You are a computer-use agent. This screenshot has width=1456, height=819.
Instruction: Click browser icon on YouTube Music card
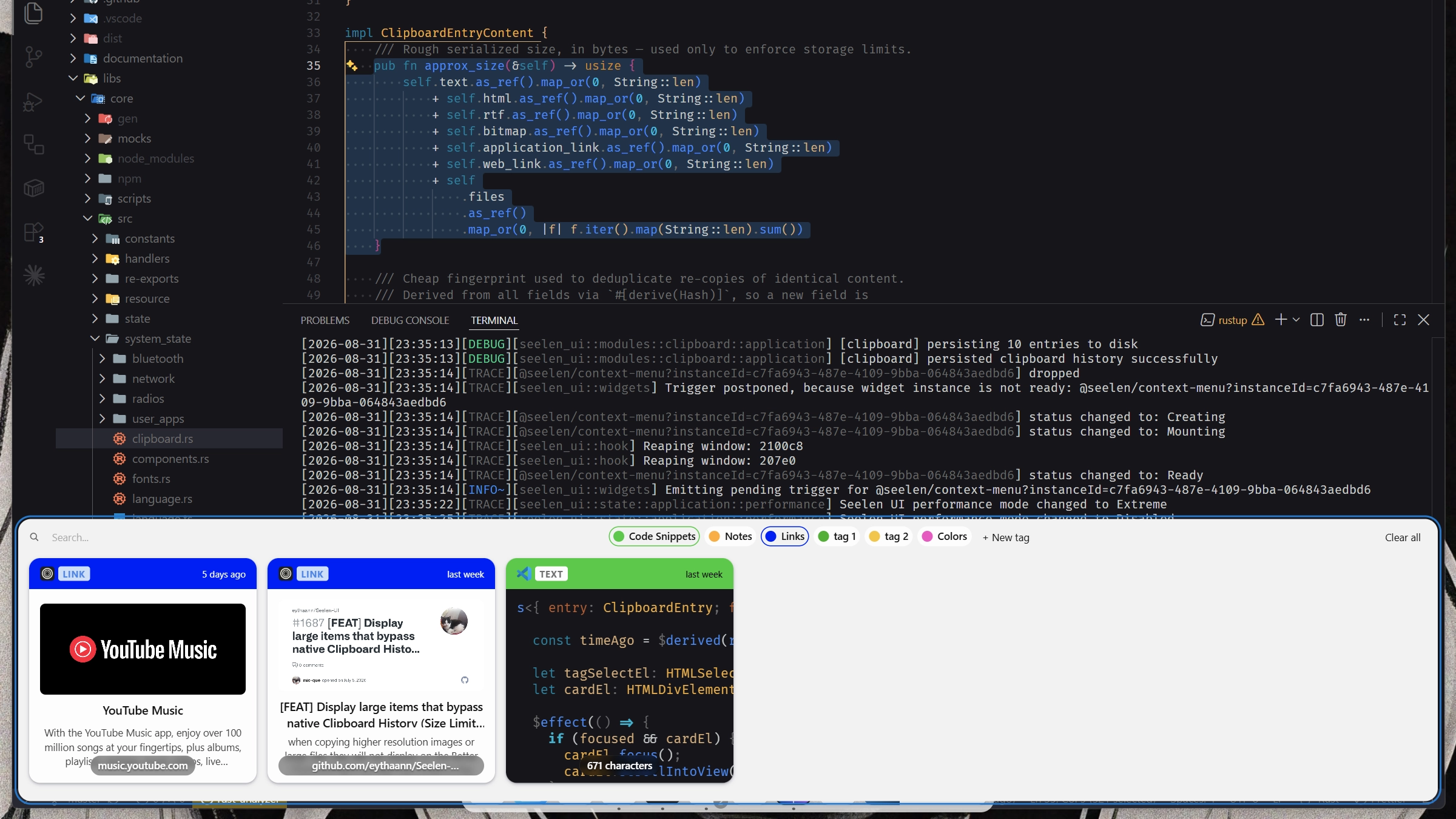pos(47,574)
